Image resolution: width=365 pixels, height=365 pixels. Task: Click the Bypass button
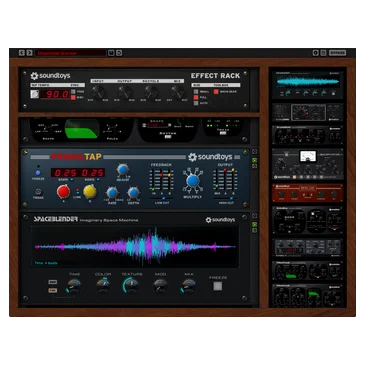point(337,53)
